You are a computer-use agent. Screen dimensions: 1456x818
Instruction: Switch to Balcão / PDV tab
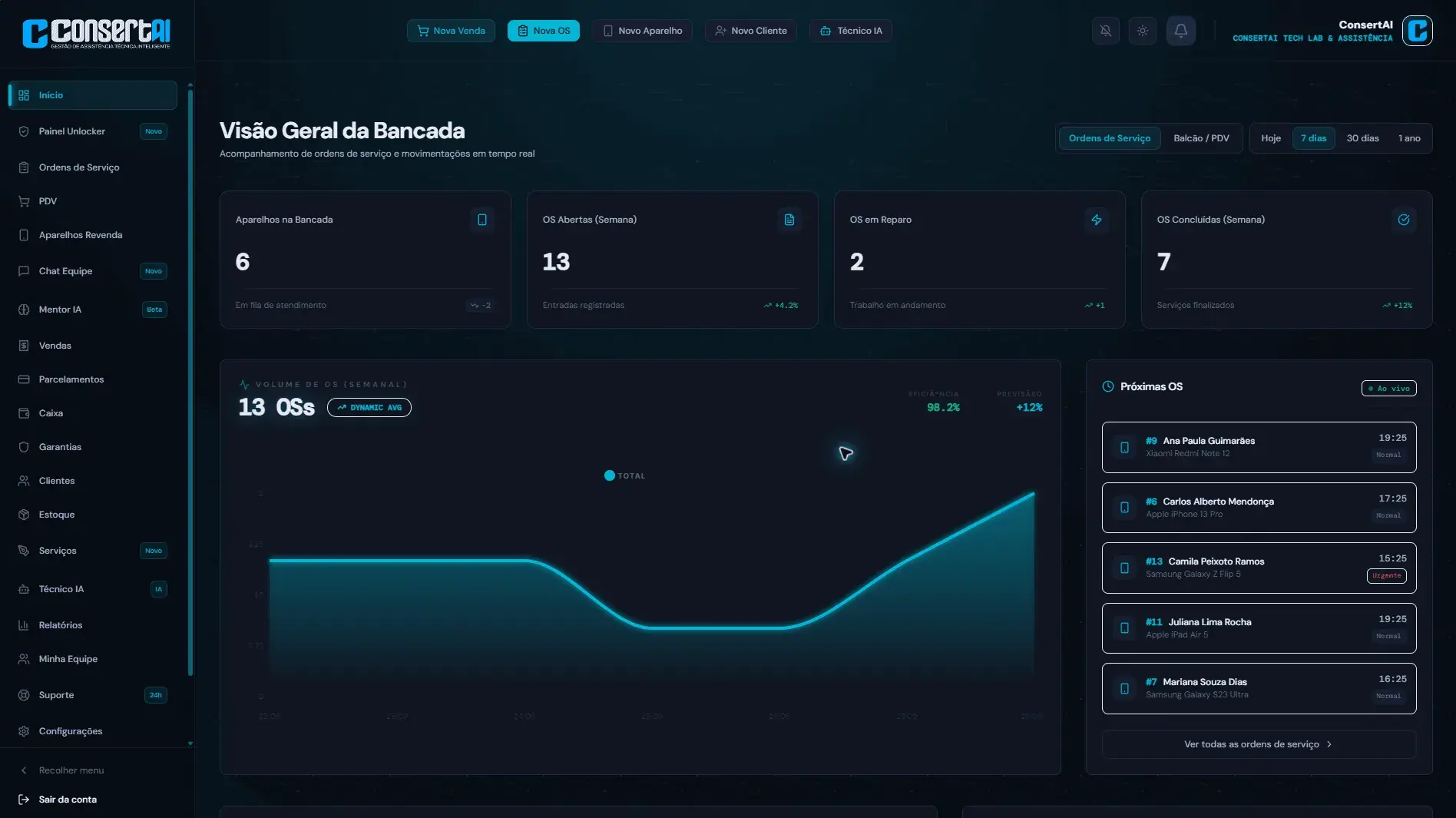click(x=1201, y=138)
